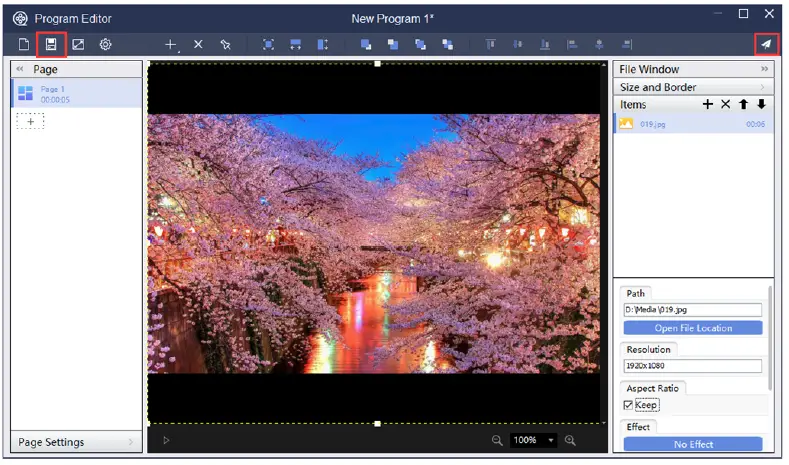Click the Resolution field 1920x1080
The width and height of the screenshot is (789, 465).
[x=693, y=366]
